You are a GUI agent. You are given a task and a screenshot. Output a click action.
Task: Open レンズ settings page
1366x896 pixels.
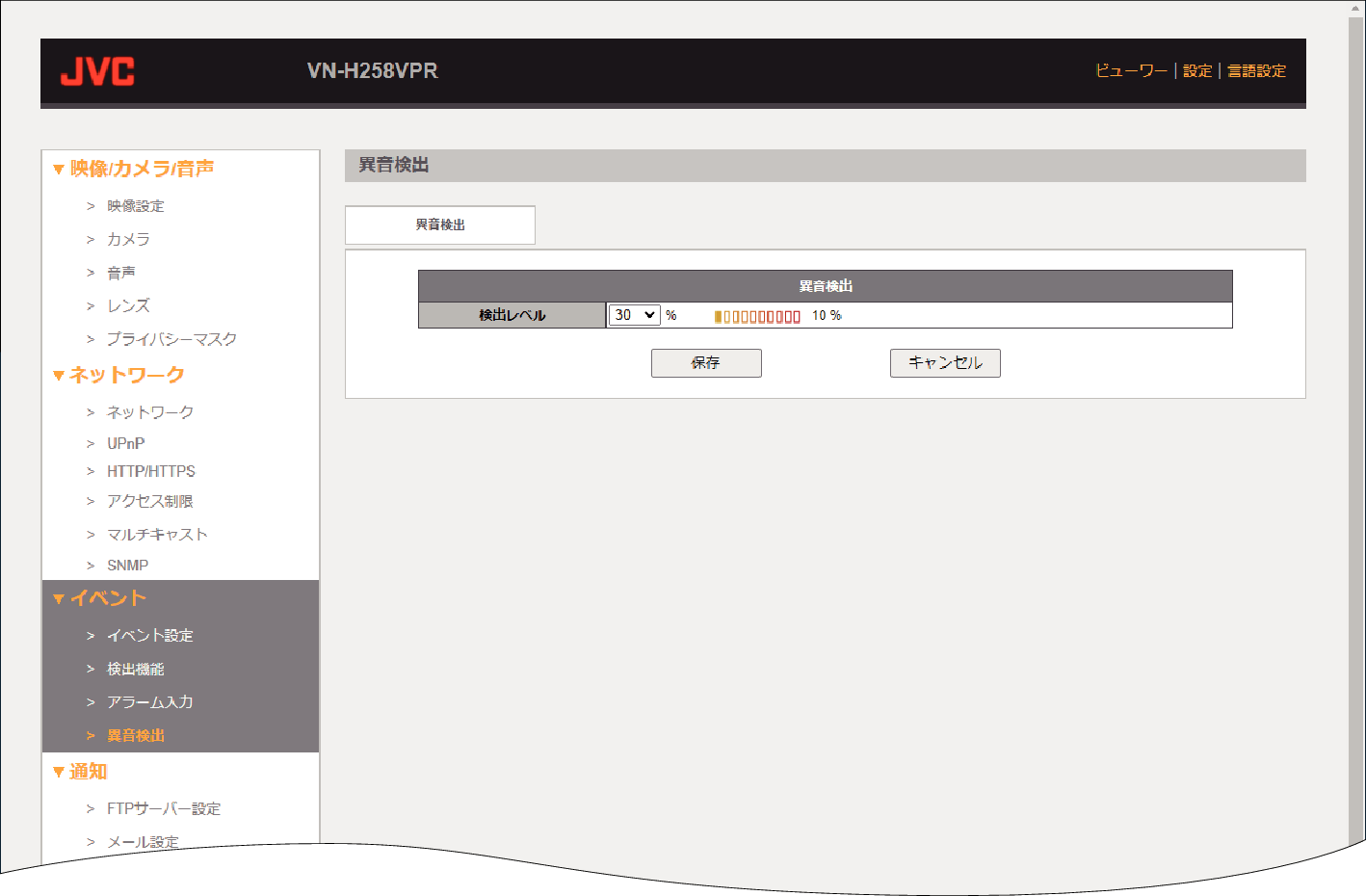[x=128, y=305]
